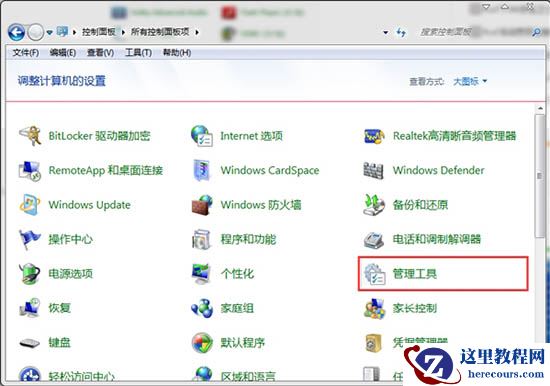Open the 电源选项 battery icon
550x386 pixels.
[29, 273]
